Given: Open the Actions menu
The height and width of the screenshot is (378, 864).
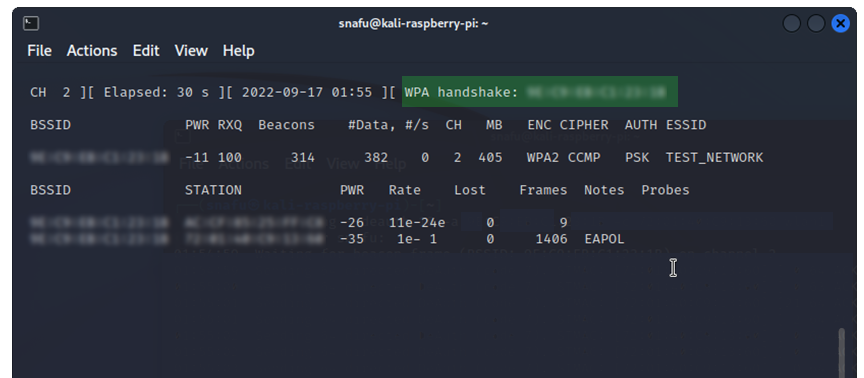Looking at the screenshot, I should [x=92, y=51].
